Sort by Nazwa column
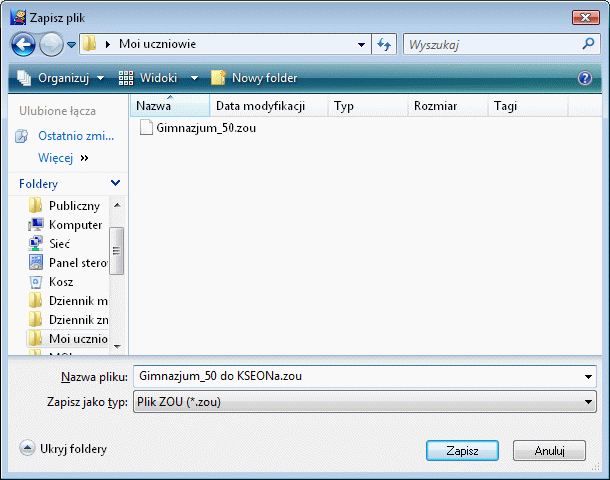The image size is (610, 480). coord(170,105)
